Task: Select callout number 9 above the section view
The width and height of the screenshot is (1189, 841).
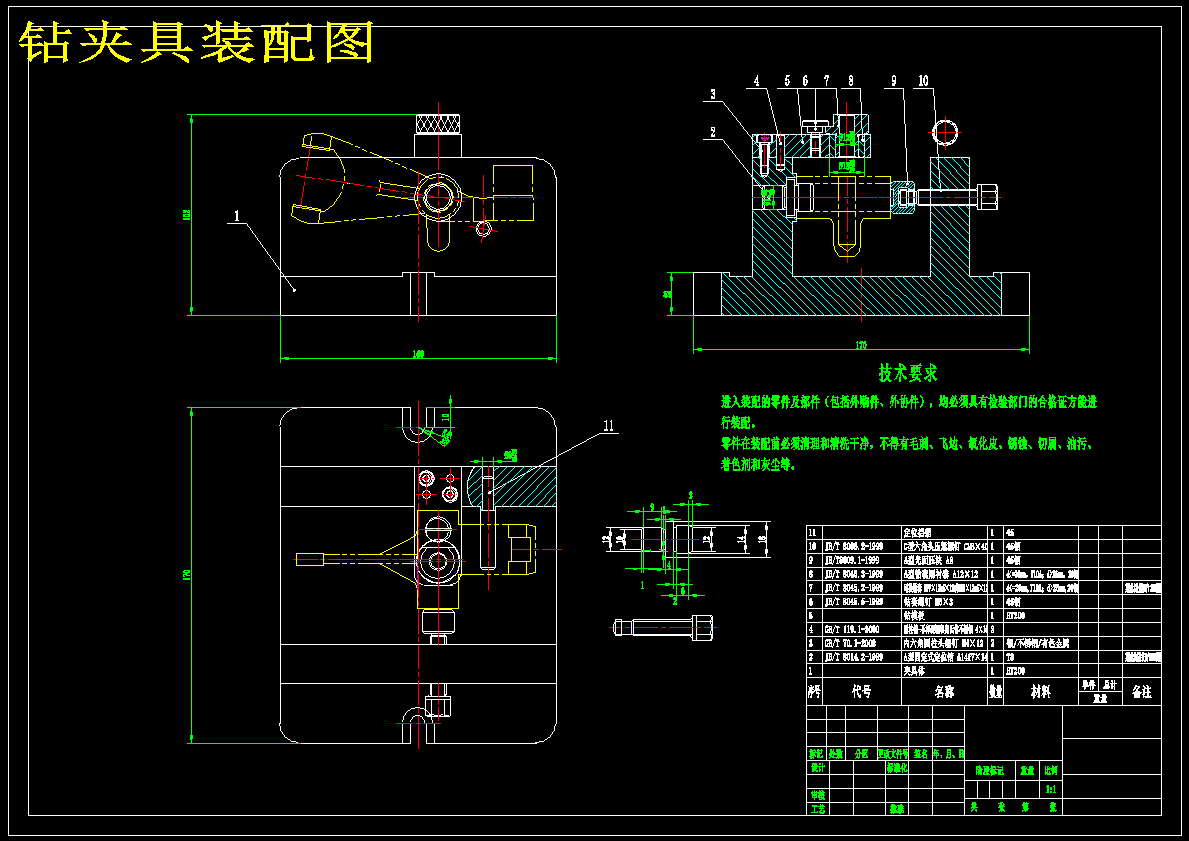Action: pos(894,80)
